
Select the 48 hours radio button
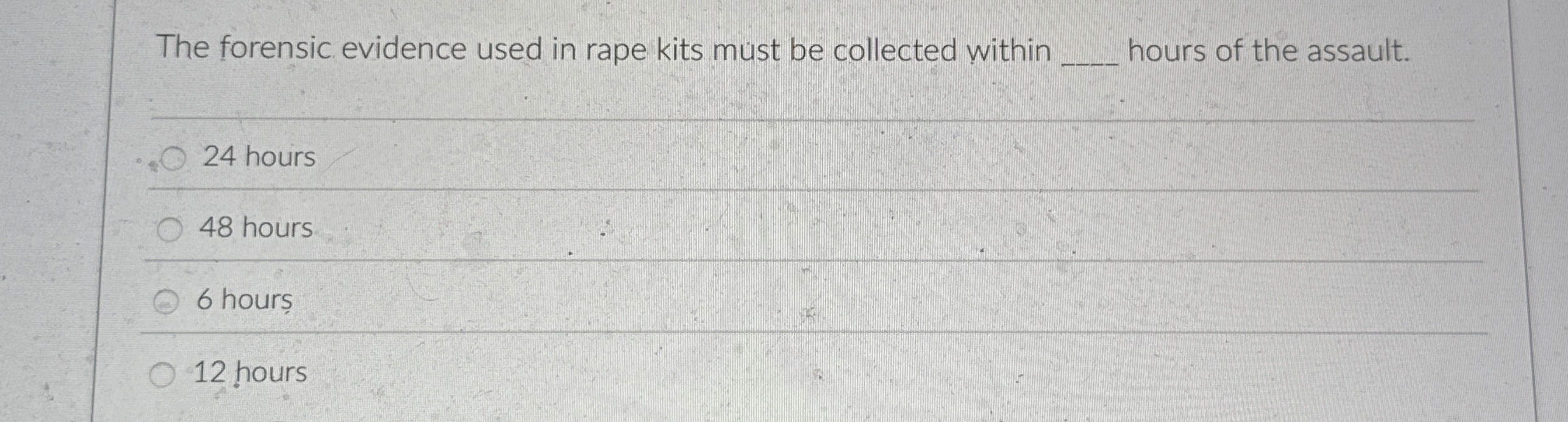(x=169, y=229)
